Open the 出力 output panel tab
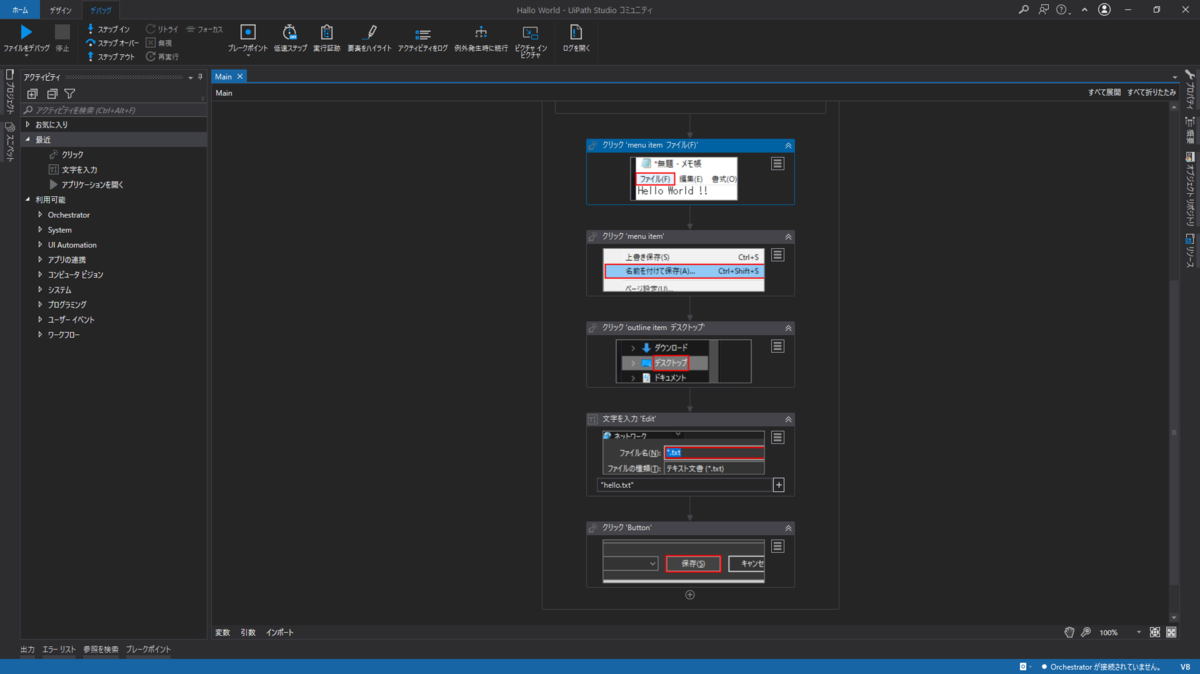The image size is (1200, 674). (x=28, y=649)
